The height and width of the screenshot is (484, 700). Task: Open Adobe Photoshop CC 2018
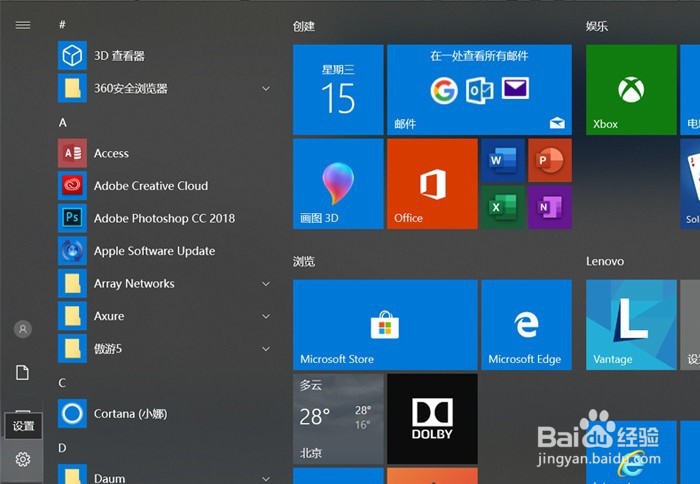165,218
